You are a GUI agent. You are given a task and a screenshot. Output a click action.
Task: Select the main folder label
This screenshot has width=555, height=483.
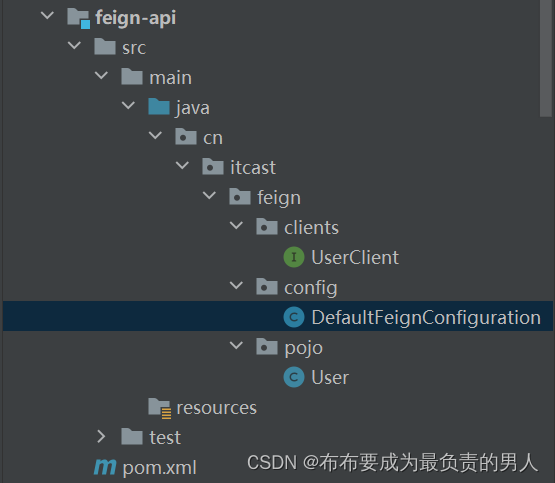[x=171, y=78]
